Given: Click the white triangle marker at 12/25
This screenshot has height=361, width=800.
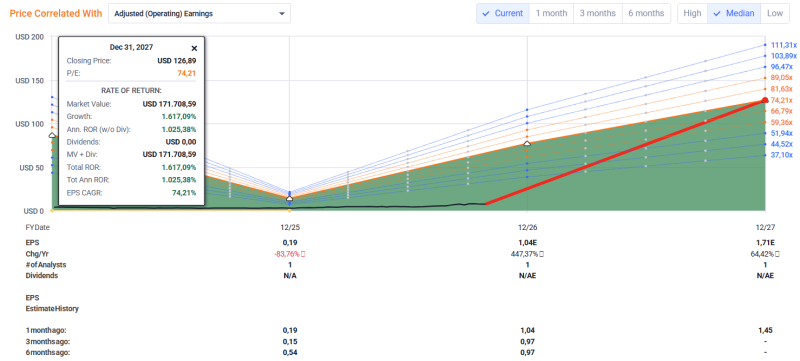Looking at the screenshot, I should tap(290, 198).
